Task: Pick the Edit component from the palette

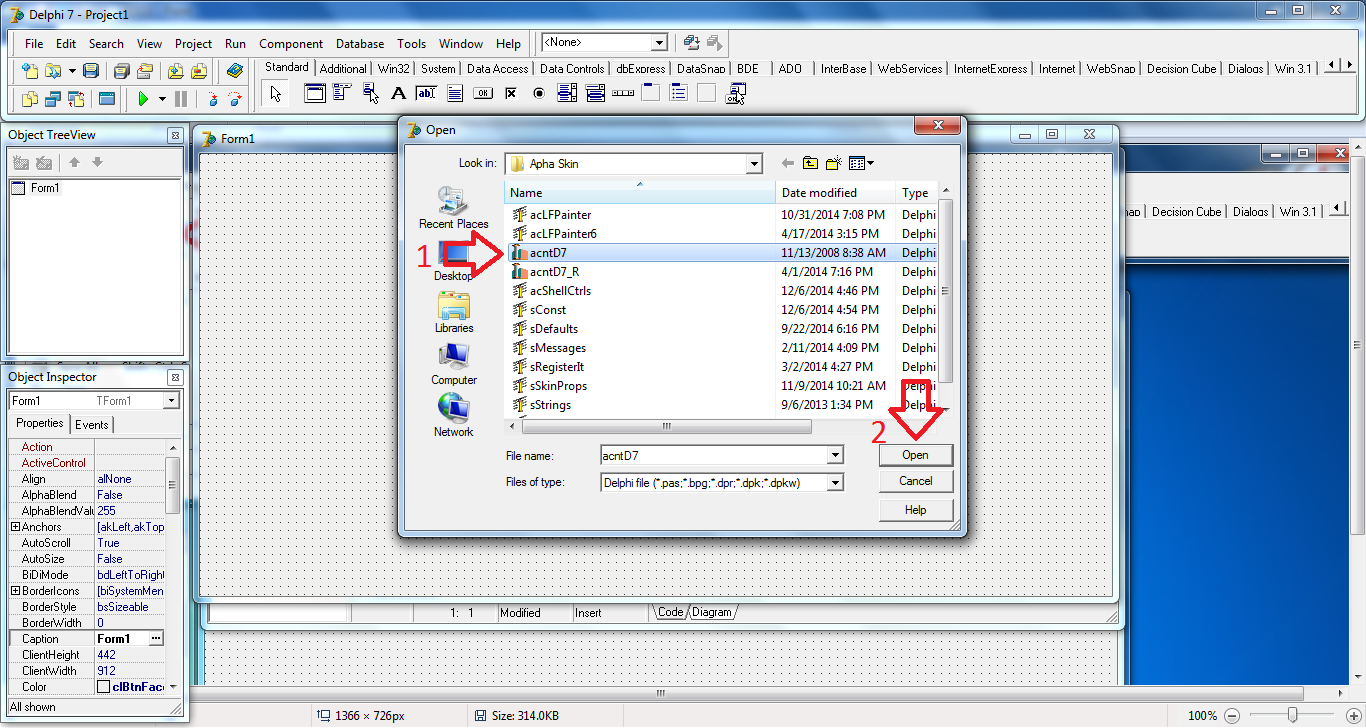Action: 425,94
